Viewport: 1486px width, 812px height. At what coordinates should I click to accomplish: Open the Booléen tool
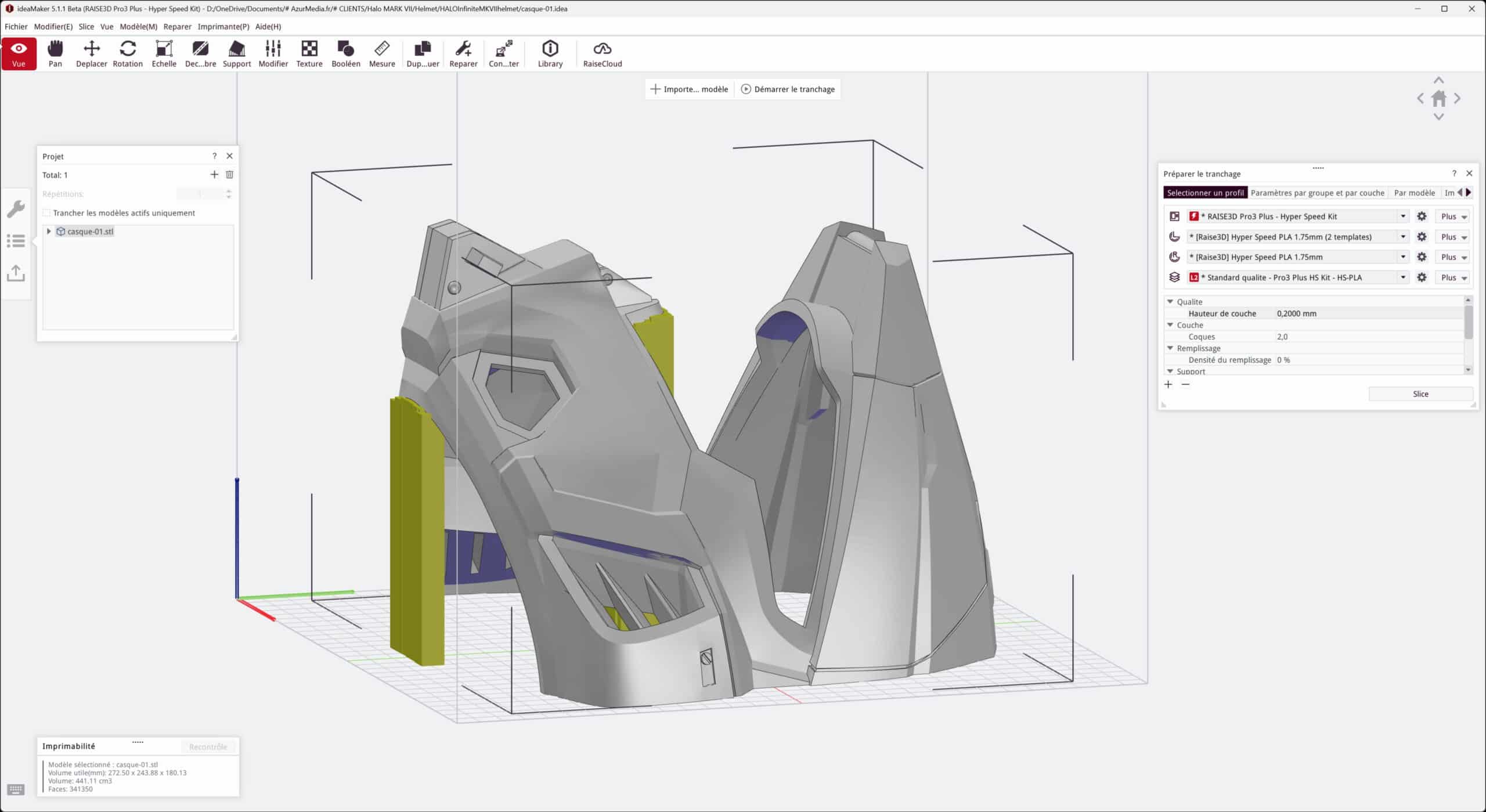346,53
